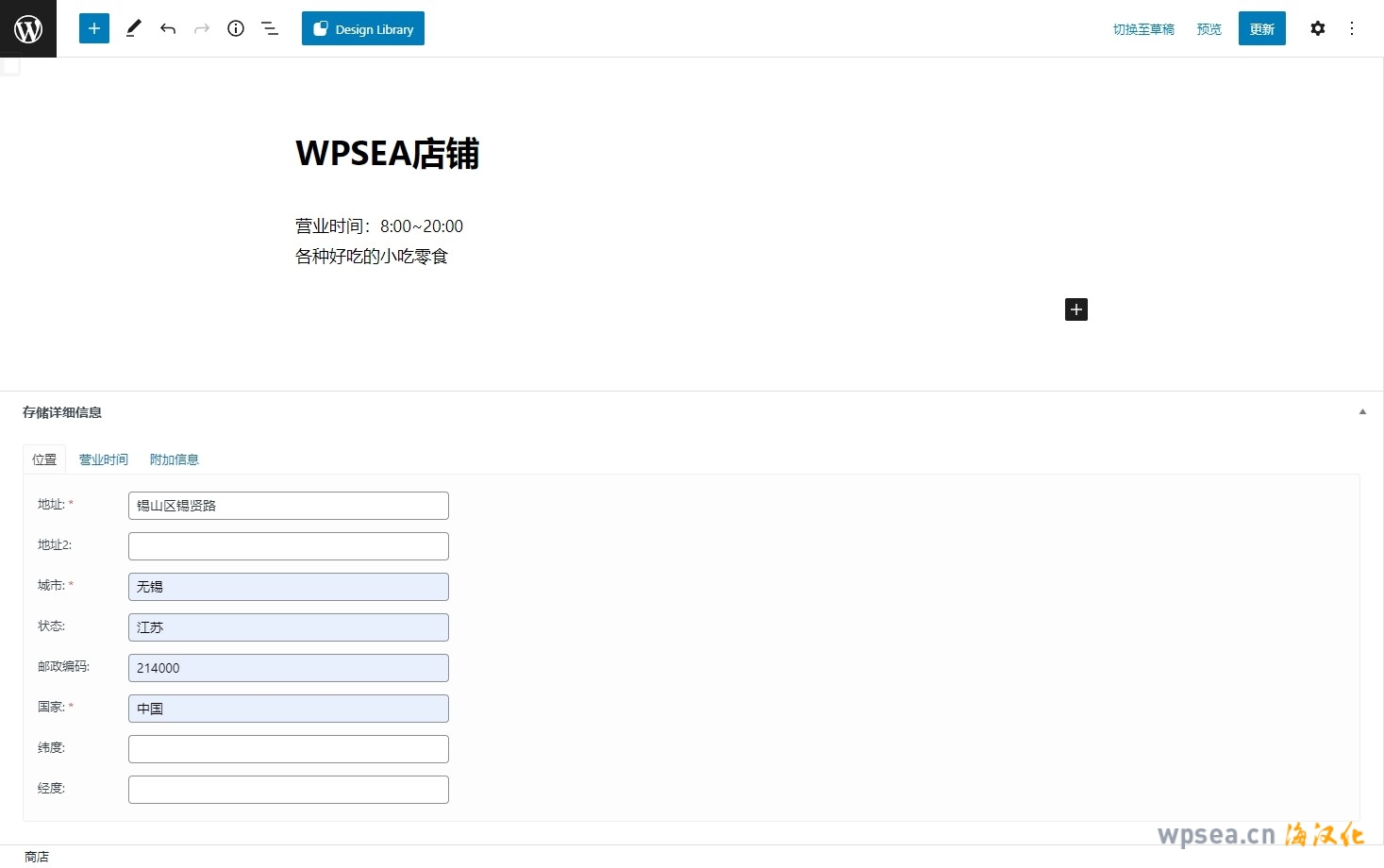Viewport: 1384px width, 868px height.
Task: Select the 位置 tab
Action: coord(44,459)
